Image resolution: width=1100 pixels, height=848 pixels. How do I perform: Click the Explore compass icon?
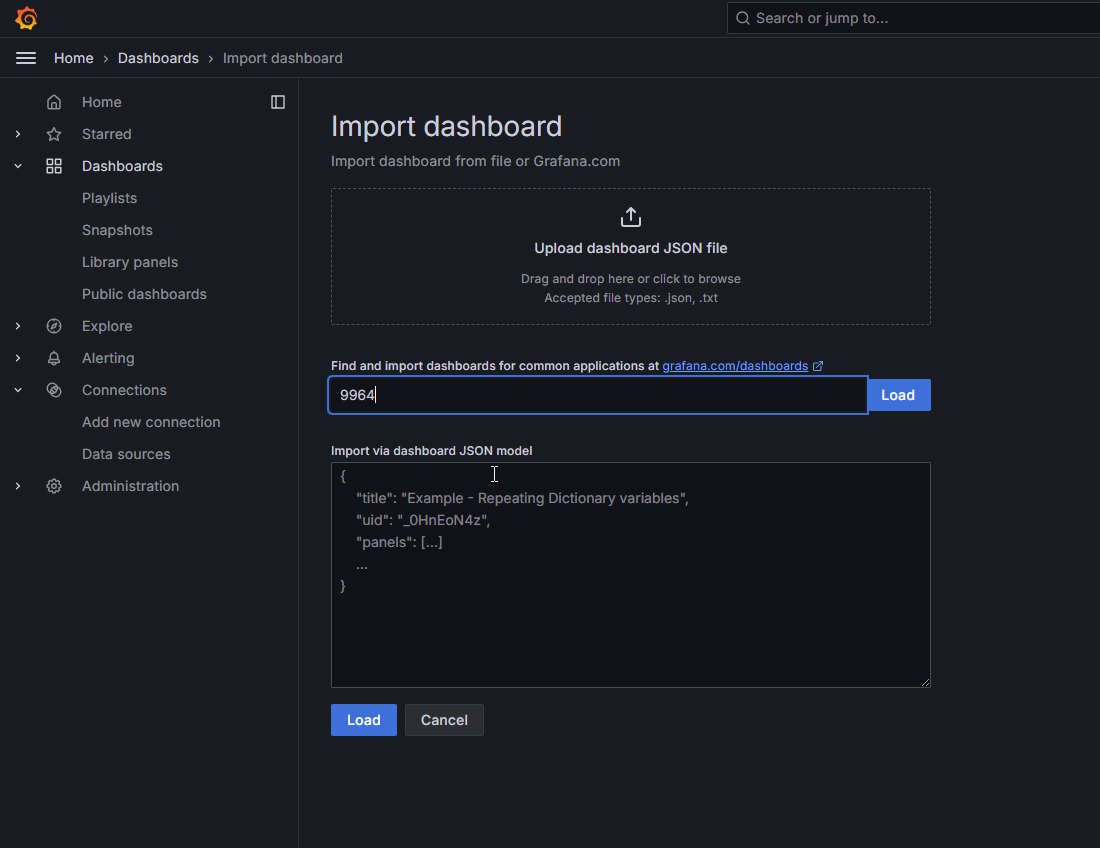(x=54, y=326)
